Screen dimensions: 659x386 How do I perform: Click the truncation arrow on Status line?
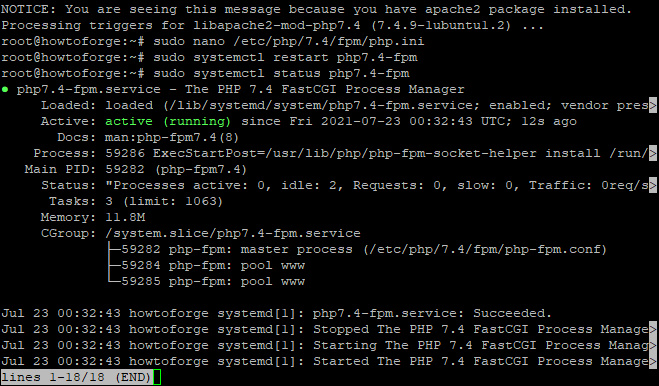click(653, 185)
